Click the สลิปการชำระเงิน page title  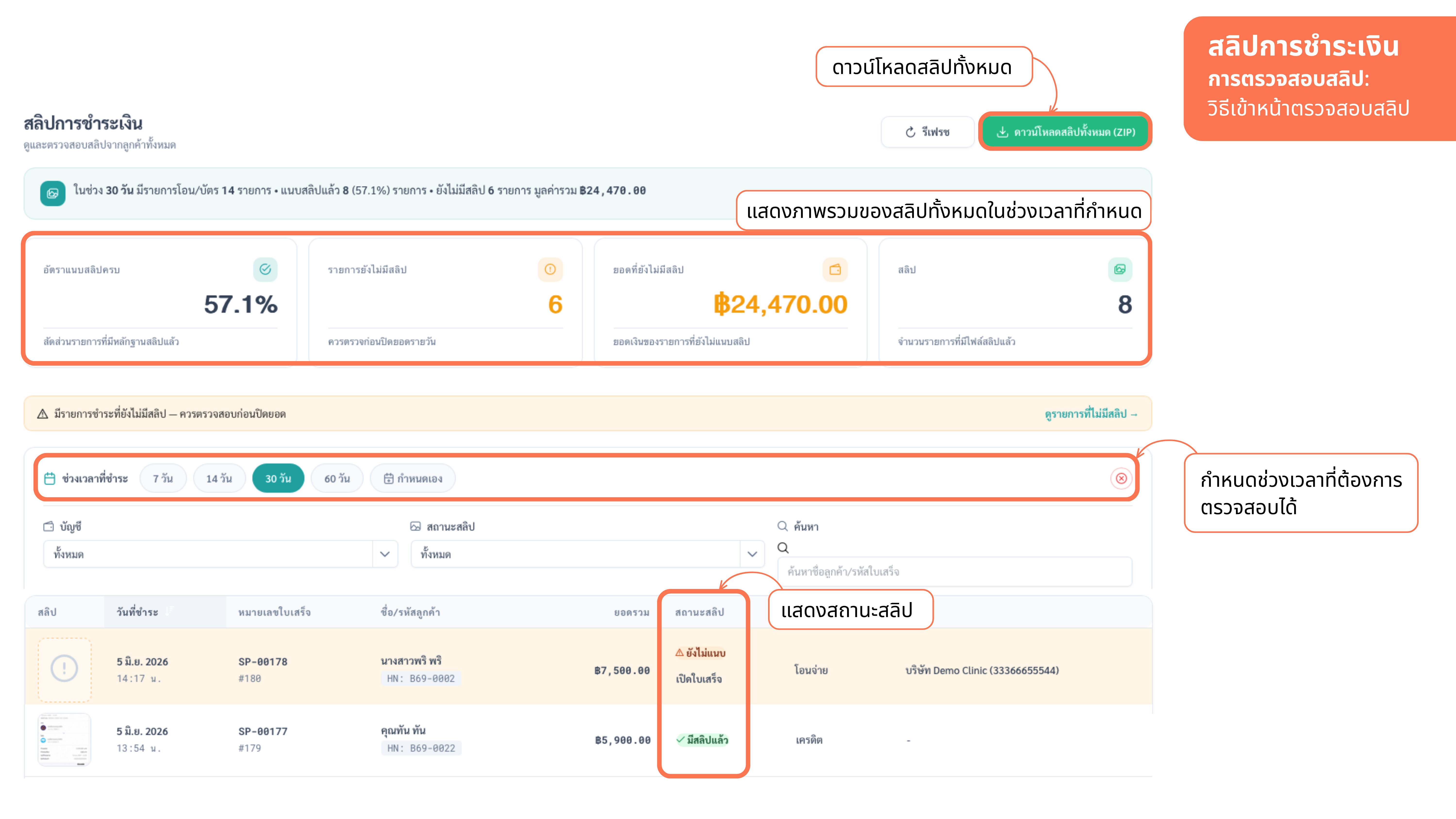click(x=83, y=123)
